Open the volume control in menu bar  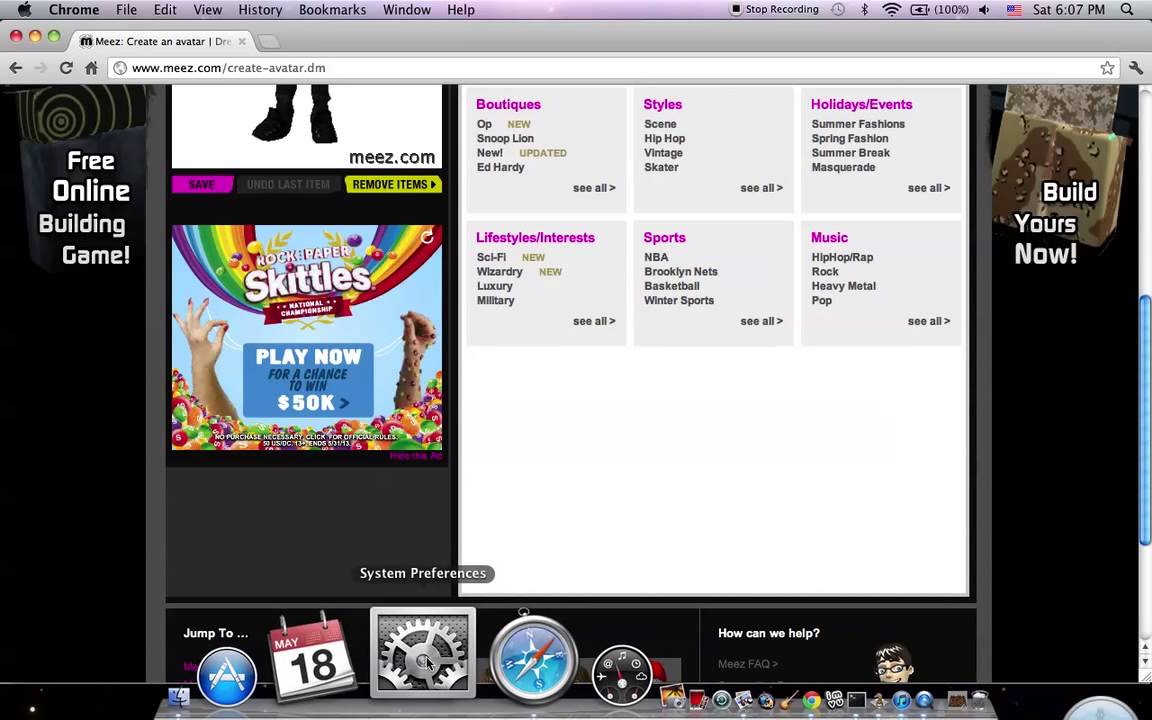tap(984, 10)
